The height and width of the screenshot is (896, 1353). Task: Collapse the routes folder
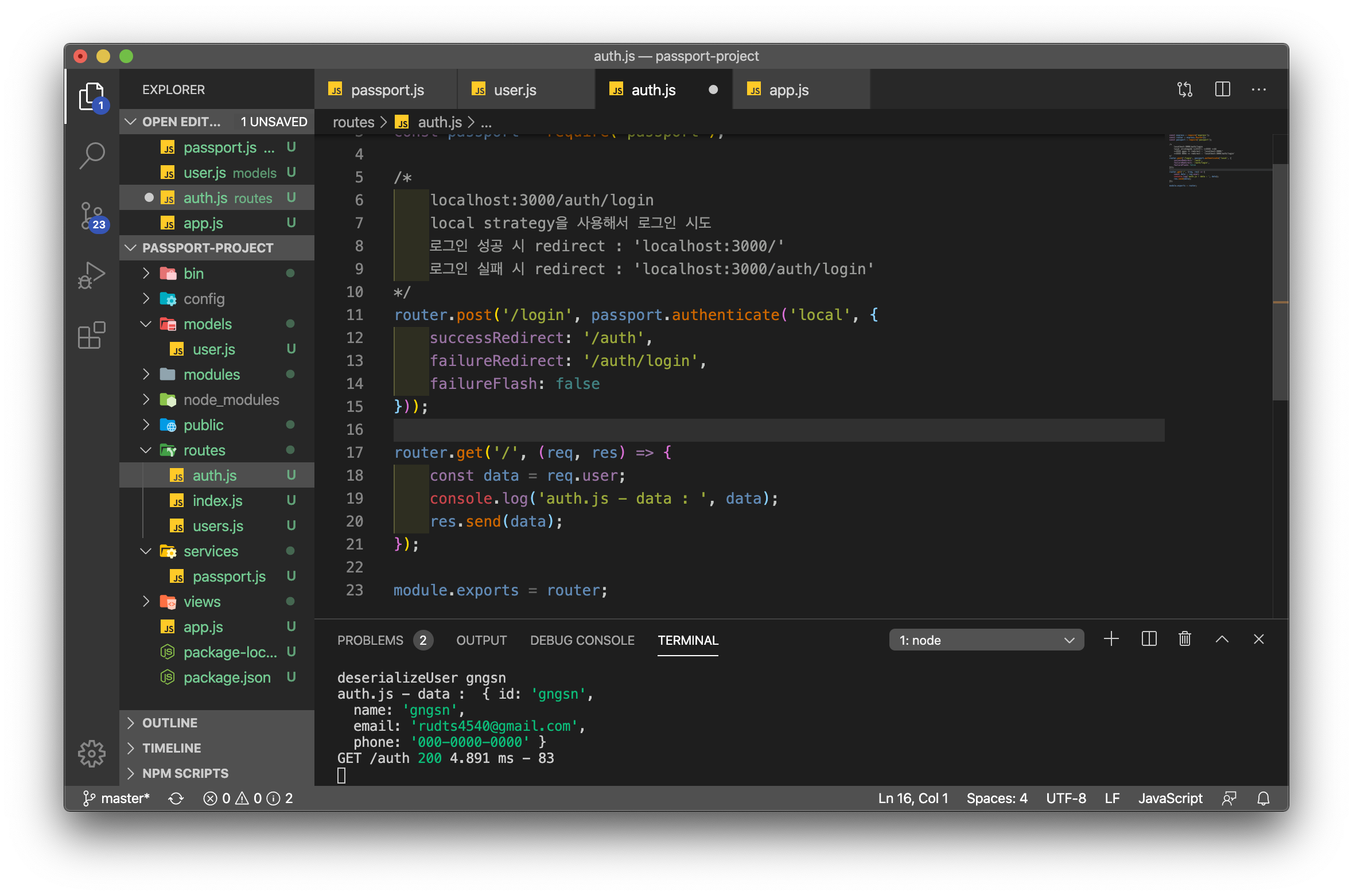point(204,450)
